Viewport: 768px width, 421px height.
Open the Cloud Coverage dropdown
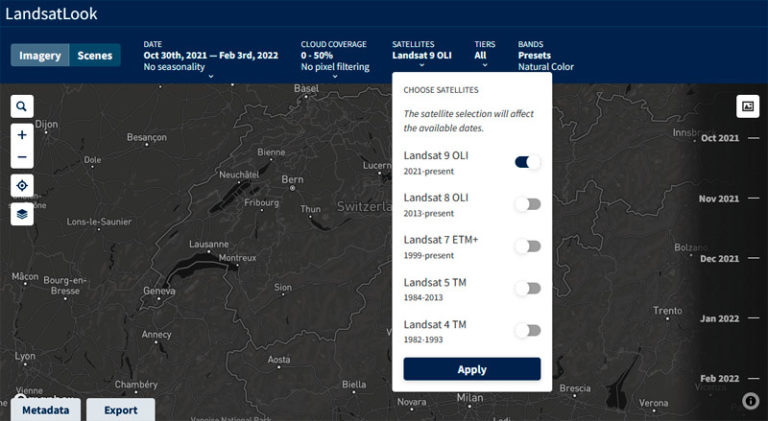pos(335,60)
